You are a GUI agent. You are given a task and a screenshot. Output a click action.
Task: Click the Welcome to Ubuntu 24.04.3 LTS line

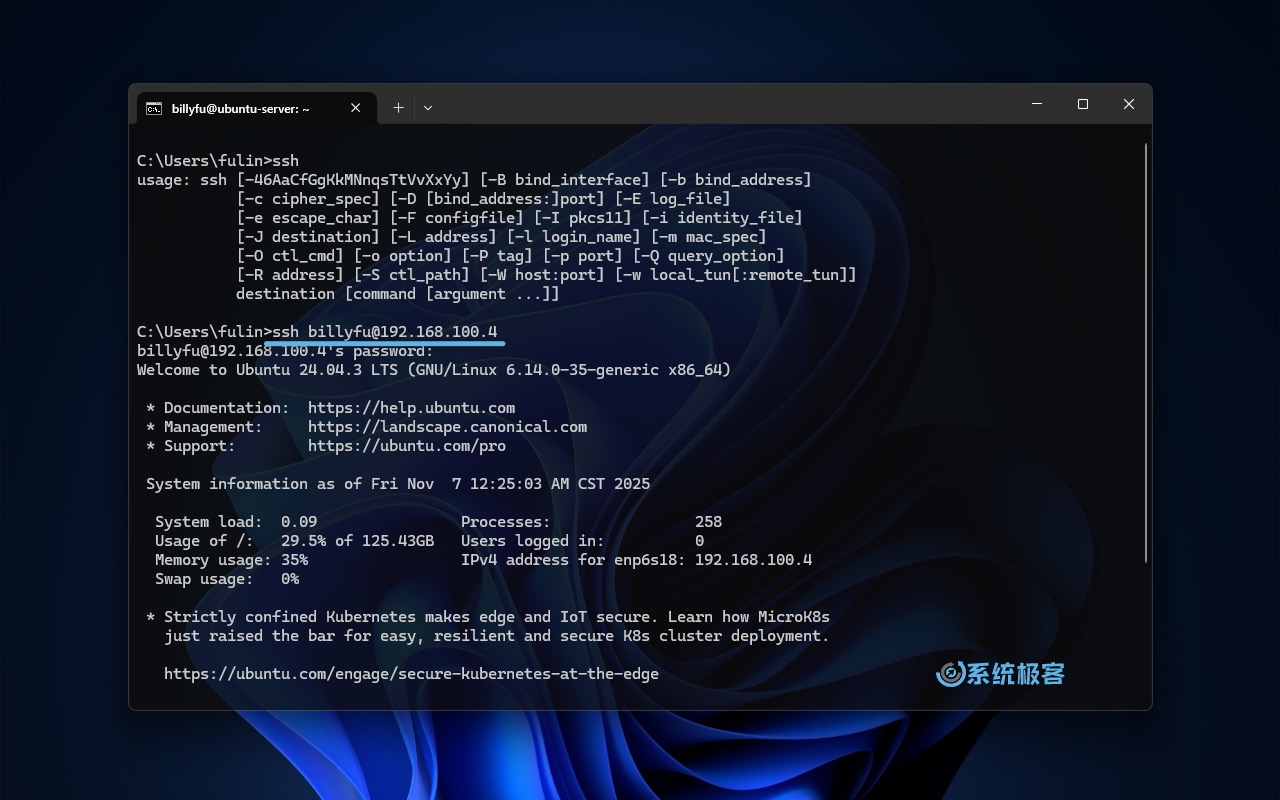coord(433,369)
